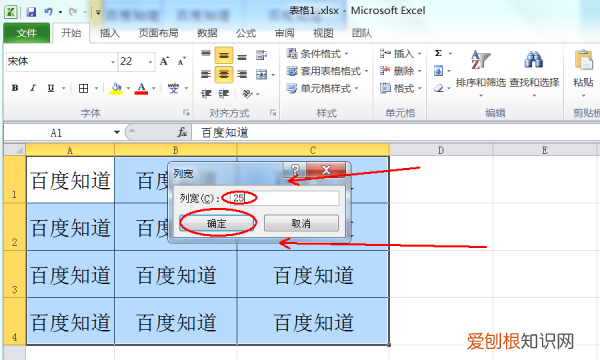Open 排序和筛选 sort and filter
The height and width of the screenshot is (360, 600).
(481, 73)
